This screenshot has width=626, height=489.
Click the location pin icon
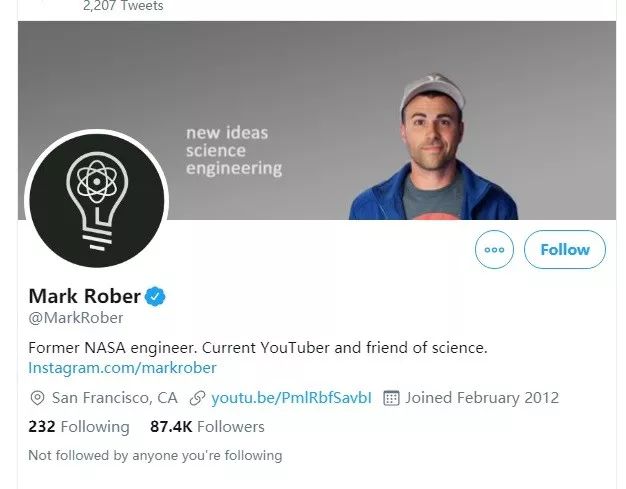[38, 398]
